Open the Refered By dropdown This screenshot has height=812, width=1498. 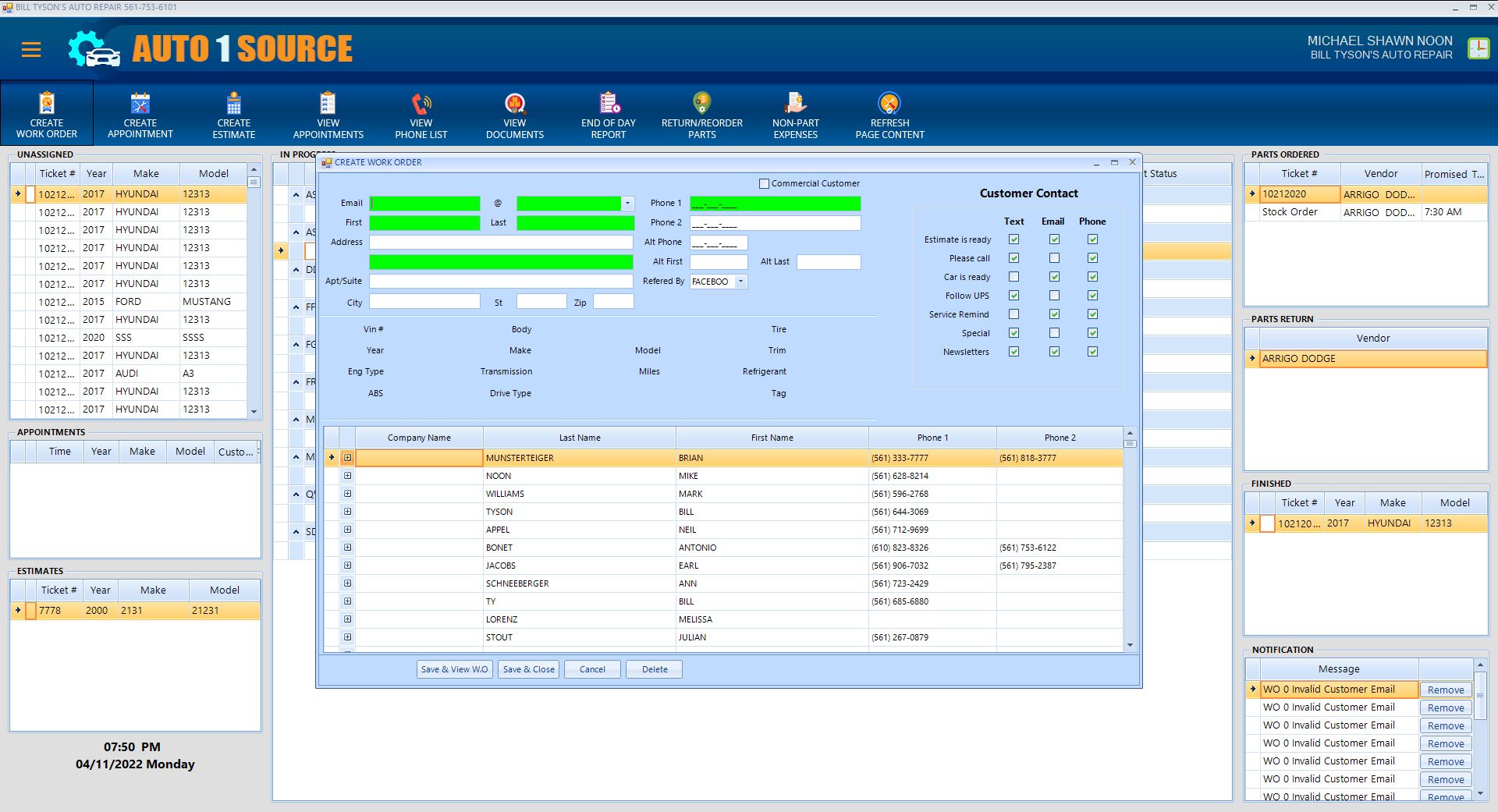click(x=740, y=282)
